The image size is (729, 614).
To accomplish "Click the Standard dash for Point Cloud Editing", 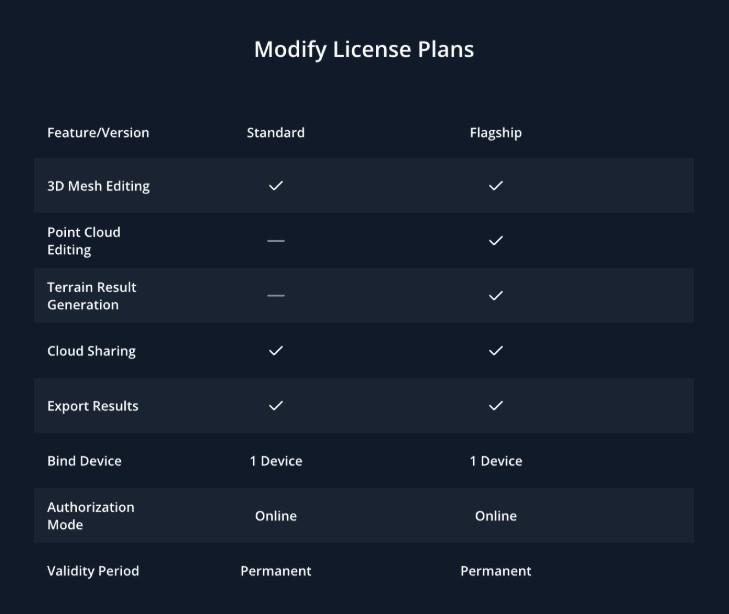I will coord(276,241).
